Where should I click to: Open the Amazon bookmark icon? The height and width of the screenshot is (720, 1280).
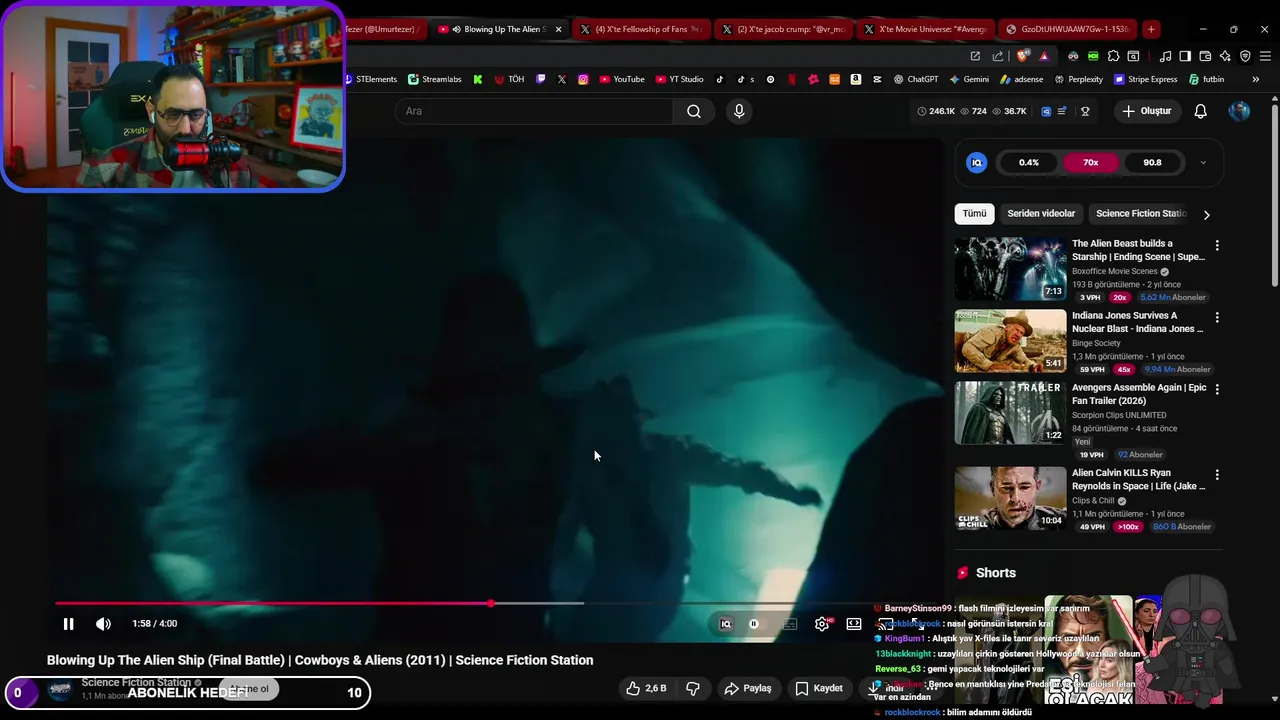(x=856, y=79)
